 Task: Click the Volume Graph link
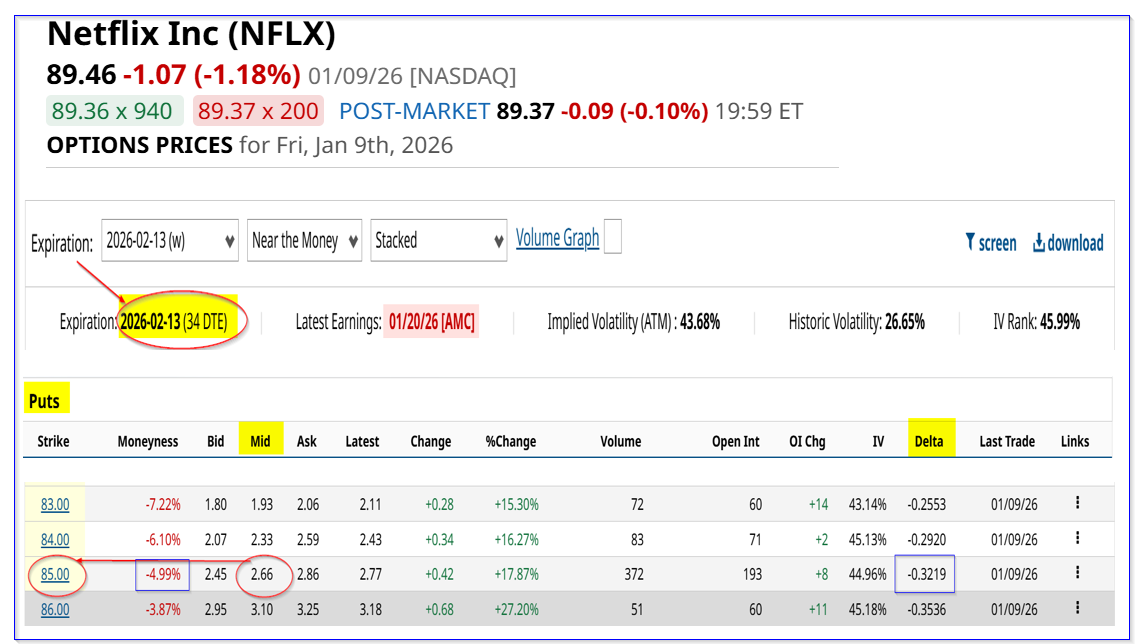point(557,238)
